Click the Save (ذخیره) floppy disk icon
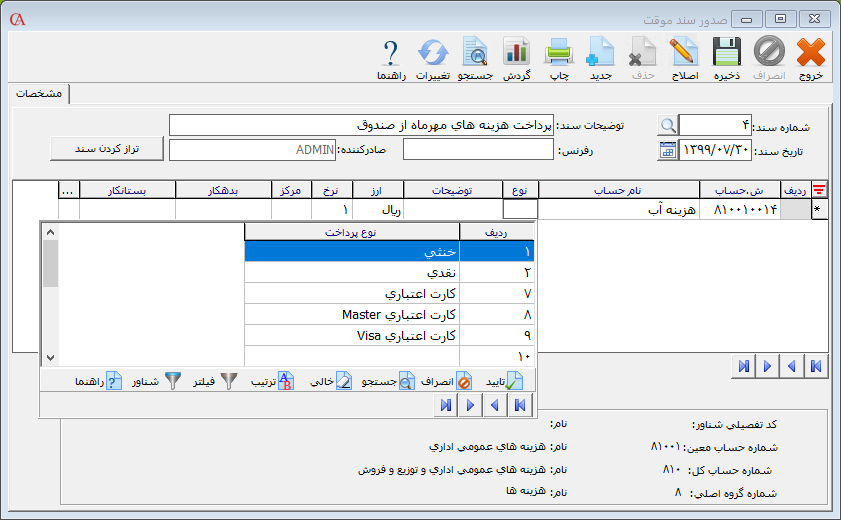The image size is (841, 520). click(727, 52)
